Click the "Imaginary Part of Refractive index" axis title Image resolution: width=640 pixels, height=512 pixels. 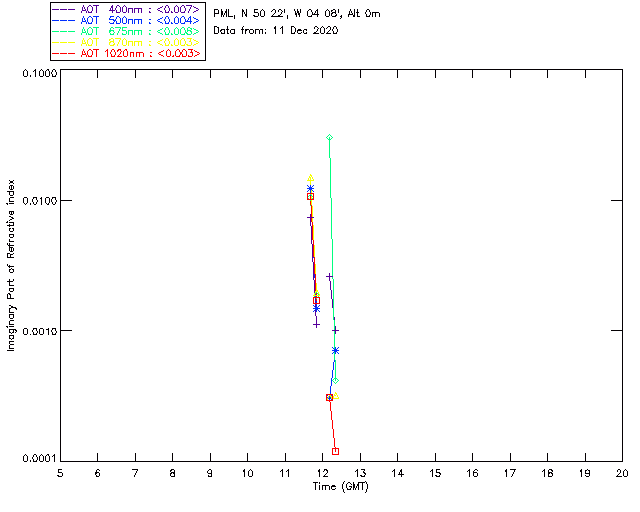click(x=11, y=265)
